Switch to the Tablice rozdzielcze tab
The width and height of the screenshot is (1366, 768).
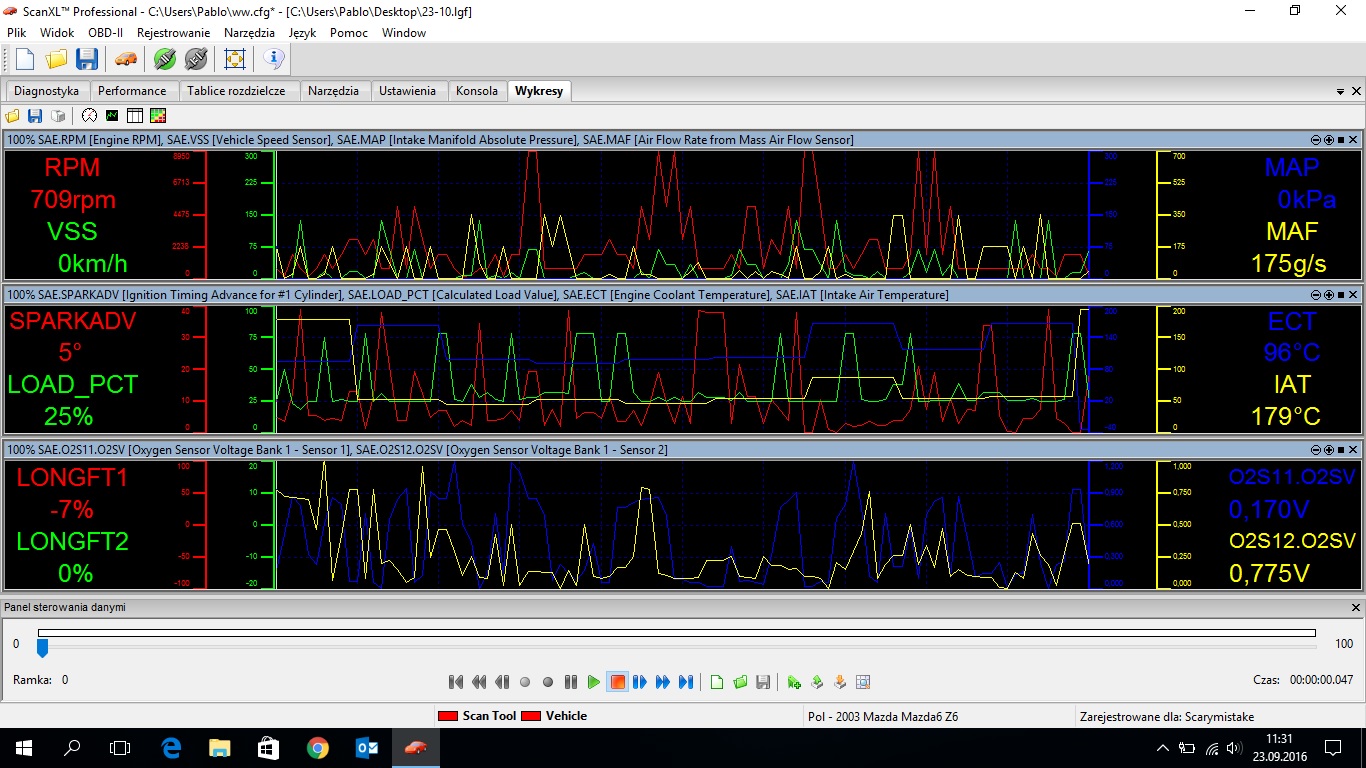[236, 91]
